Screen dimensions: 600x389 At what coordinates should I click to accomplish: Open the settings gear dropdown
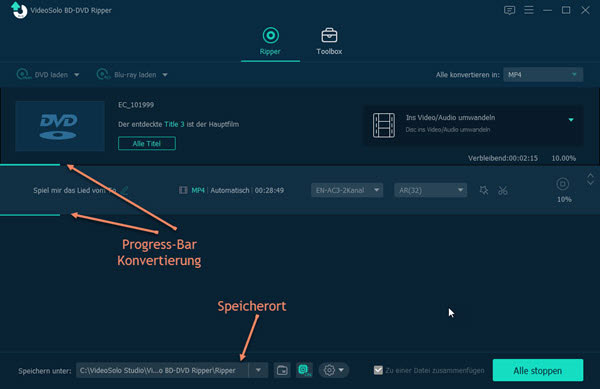[334, 370]
